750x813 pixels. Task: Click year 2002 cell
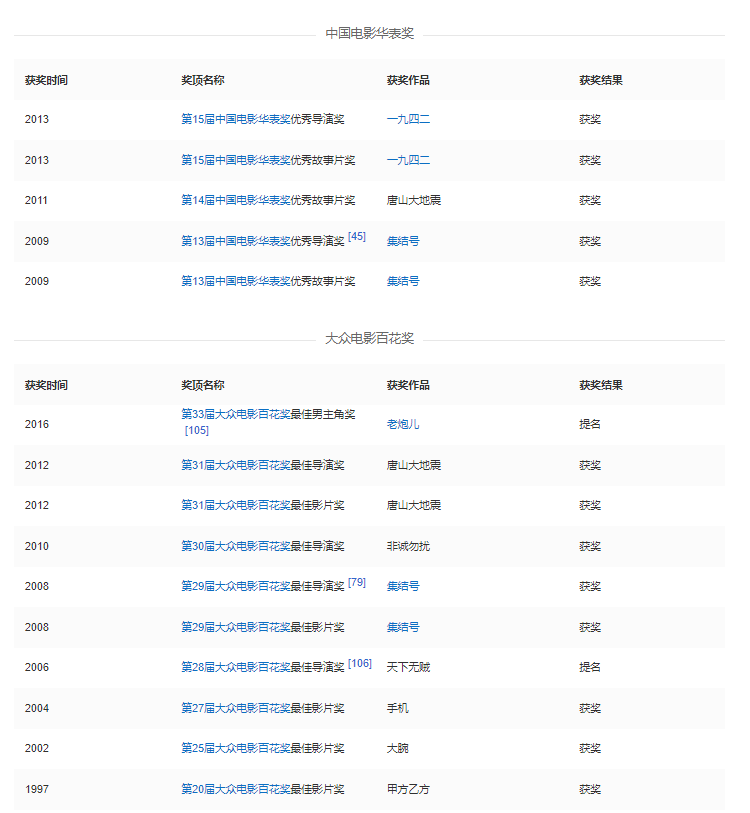coord(37,748)
